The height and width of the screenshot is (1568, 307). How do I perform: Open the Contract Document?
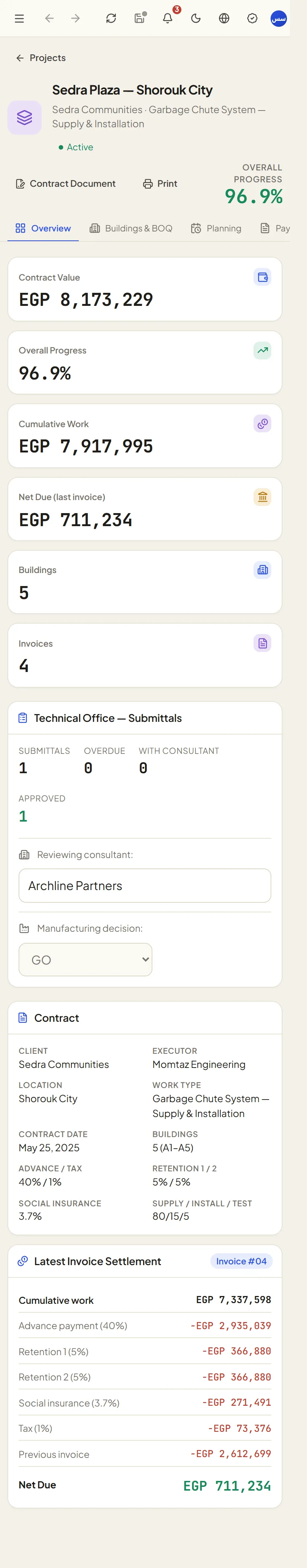[66, 184]
